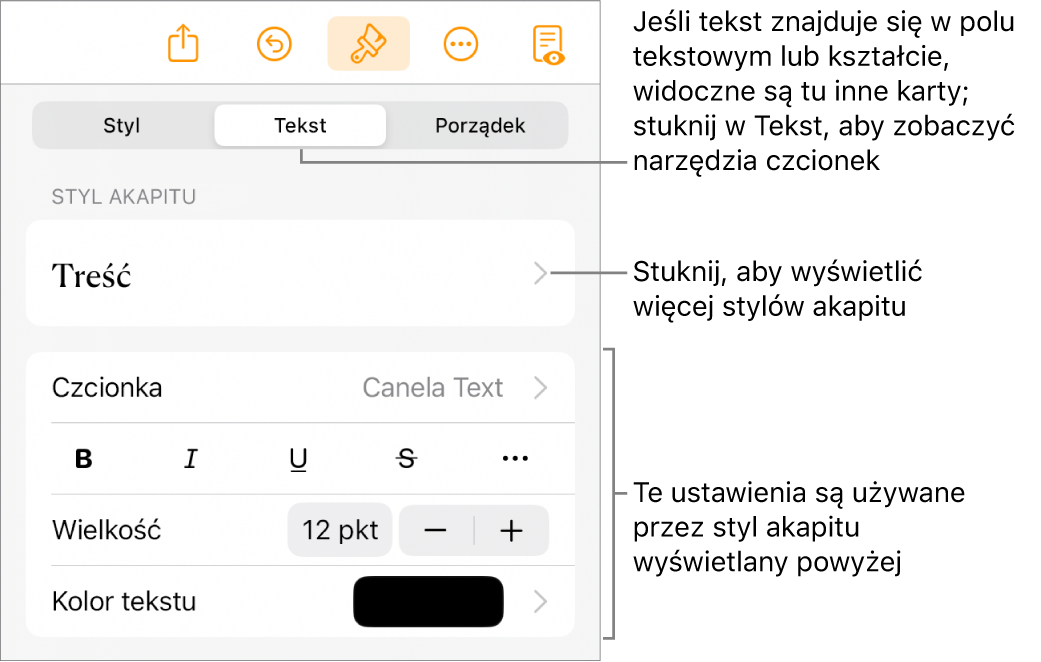Select the Tekst tab
The height and width of the screenshot is (662, 1041).
pyautogui.click(x=300, y=125)
